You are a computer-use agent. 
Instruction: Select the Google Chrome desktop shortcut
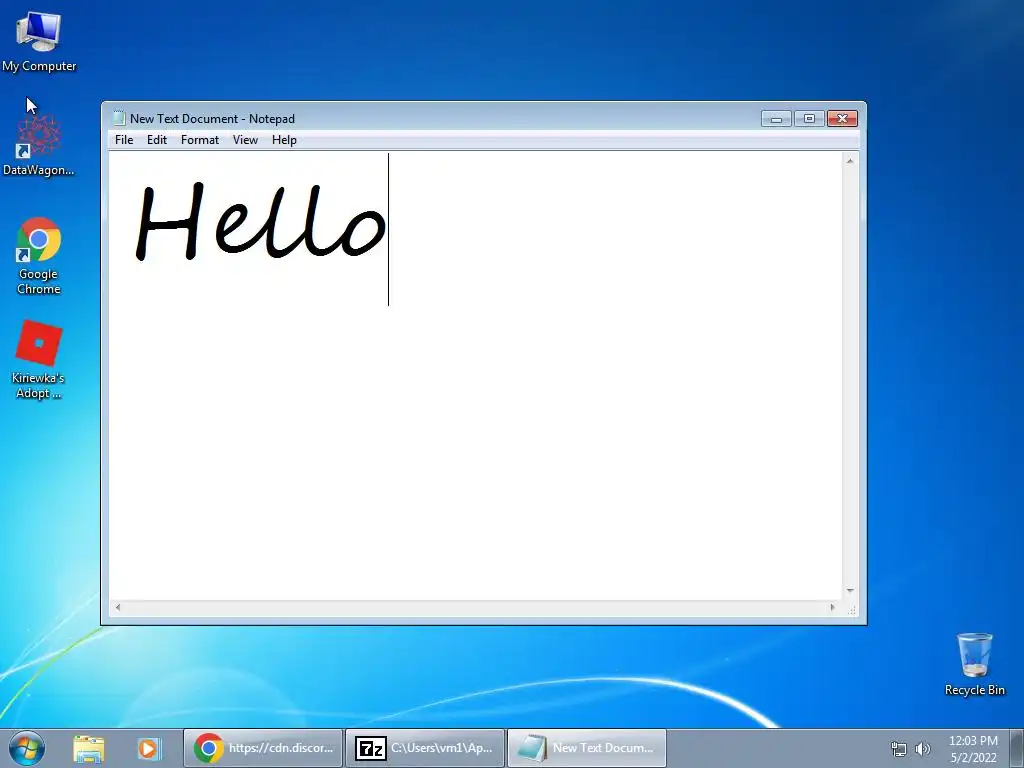click(39, 256)
